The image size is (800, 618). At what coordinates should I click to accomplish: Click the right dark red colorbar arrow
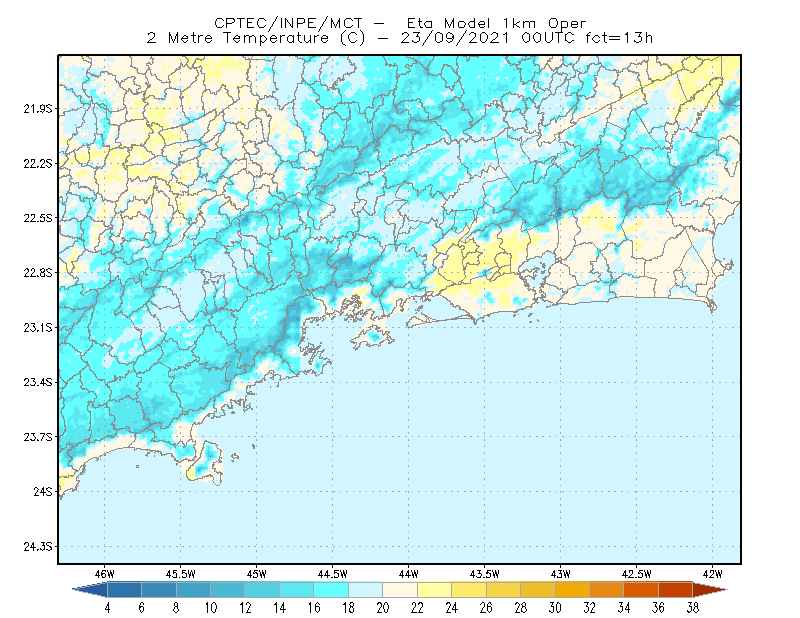pyautogui.click(x=710, y=590)
